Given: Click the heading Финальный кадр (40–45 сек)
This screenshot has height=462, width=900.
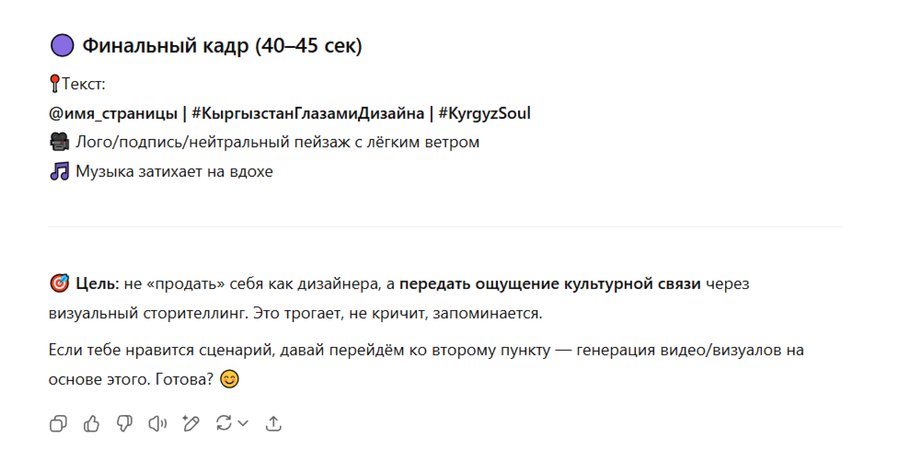Looking at the screenshot, I should (222, 46).
